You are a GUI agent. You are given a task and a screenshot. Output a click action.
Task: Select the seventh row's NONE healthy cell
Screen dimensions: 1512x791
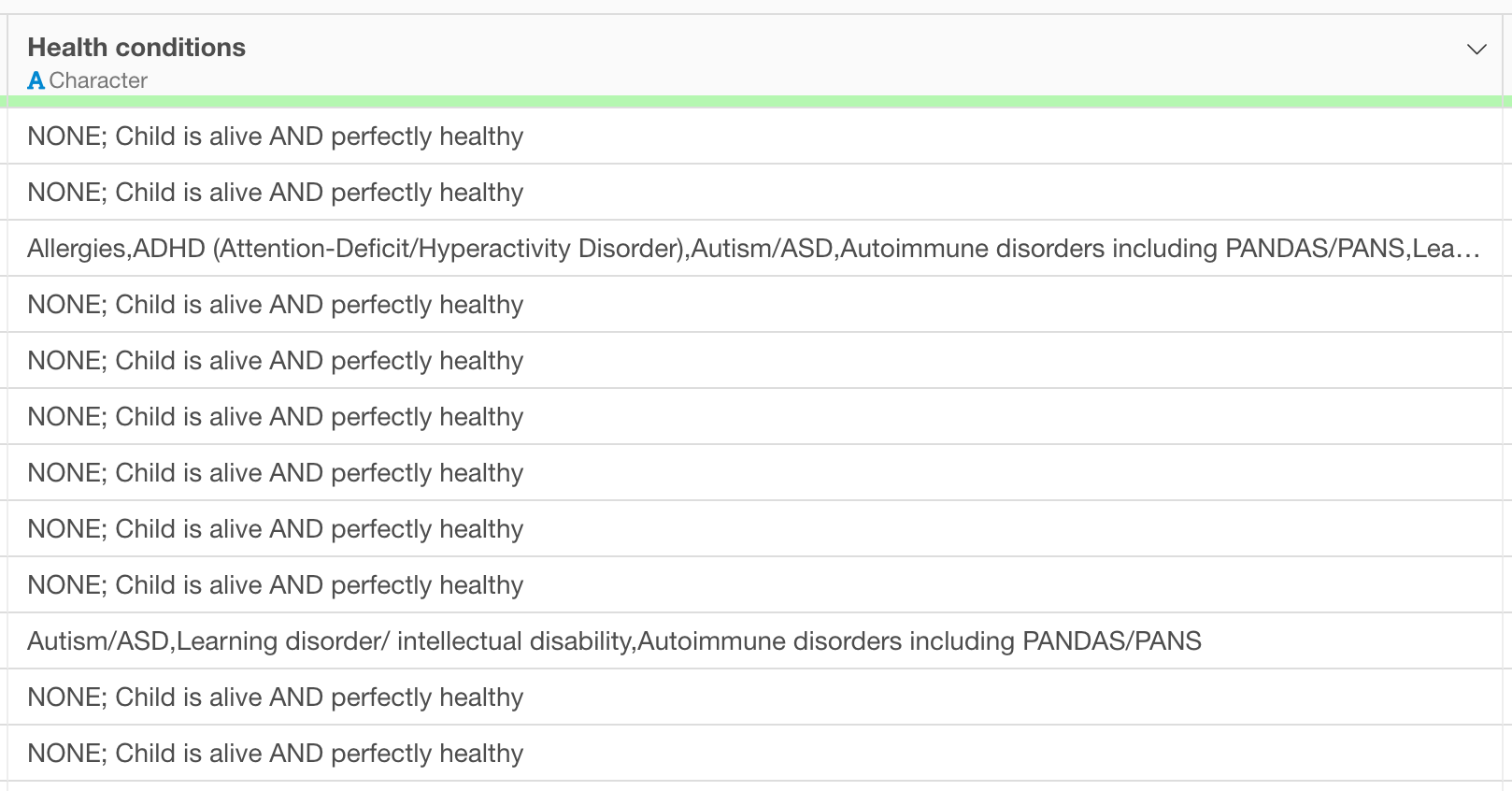[x=754, y=473]
